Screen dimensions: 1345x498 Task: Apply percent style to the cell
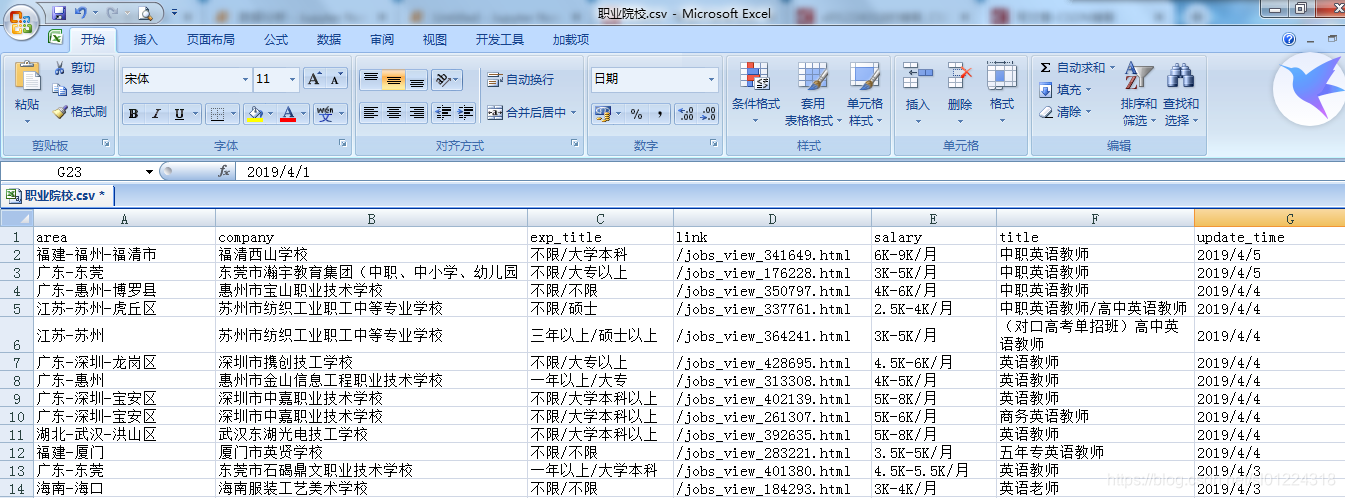(x=636, y=114)
